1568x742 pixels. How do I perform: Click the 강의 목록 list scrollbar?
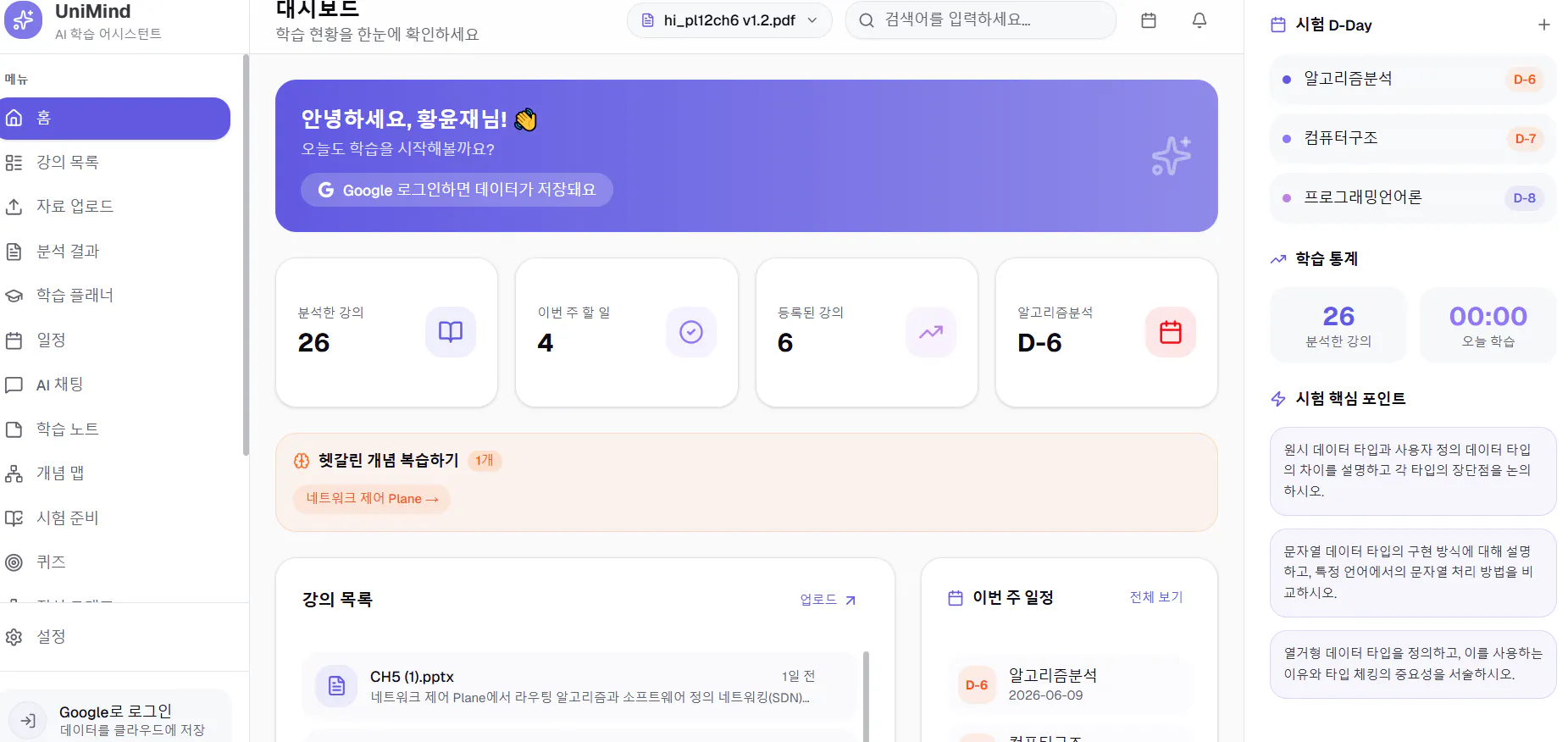(866, 696)
